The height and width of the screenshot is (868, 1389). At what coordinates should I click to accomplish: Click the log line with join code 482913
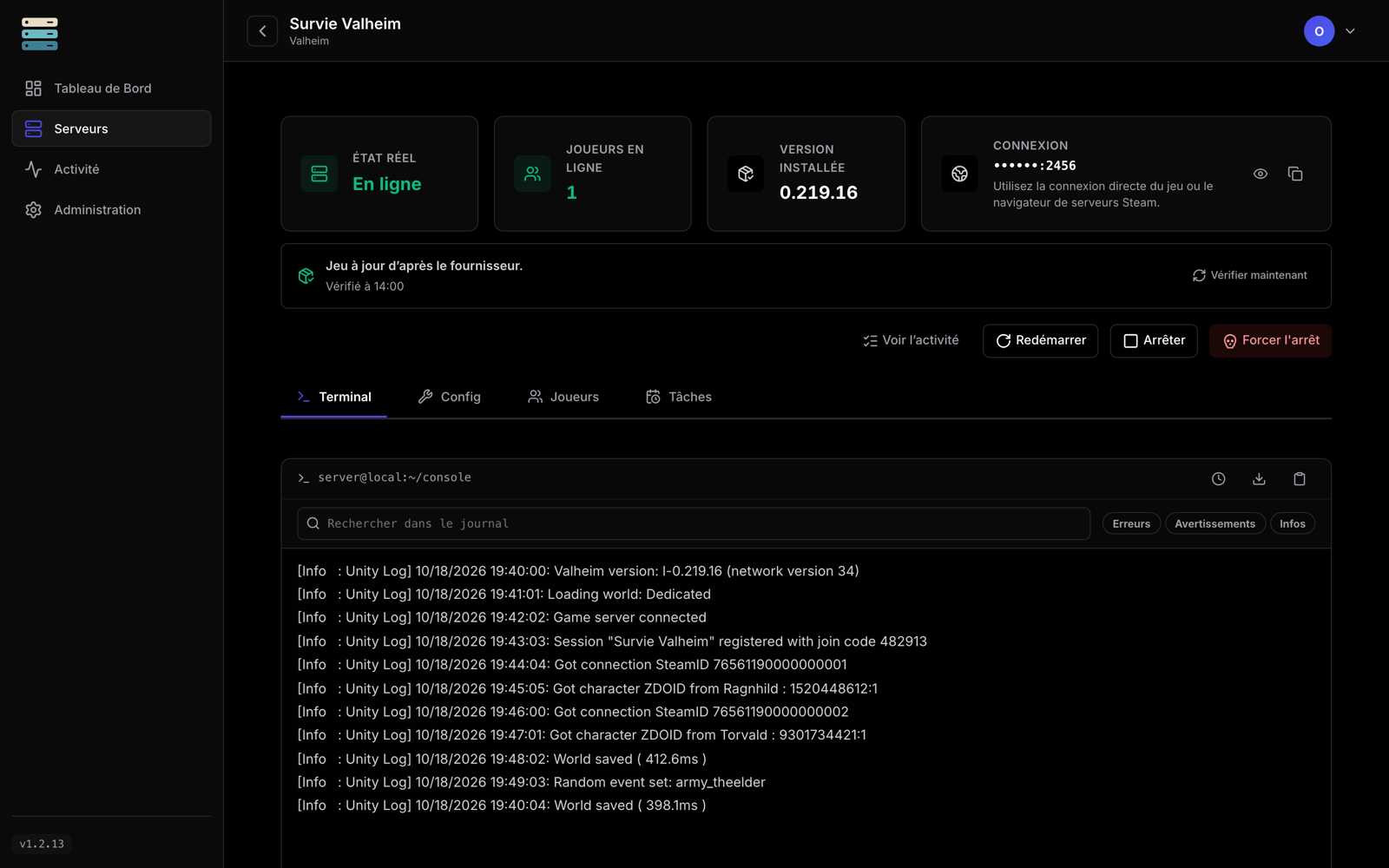pos(612,641)
